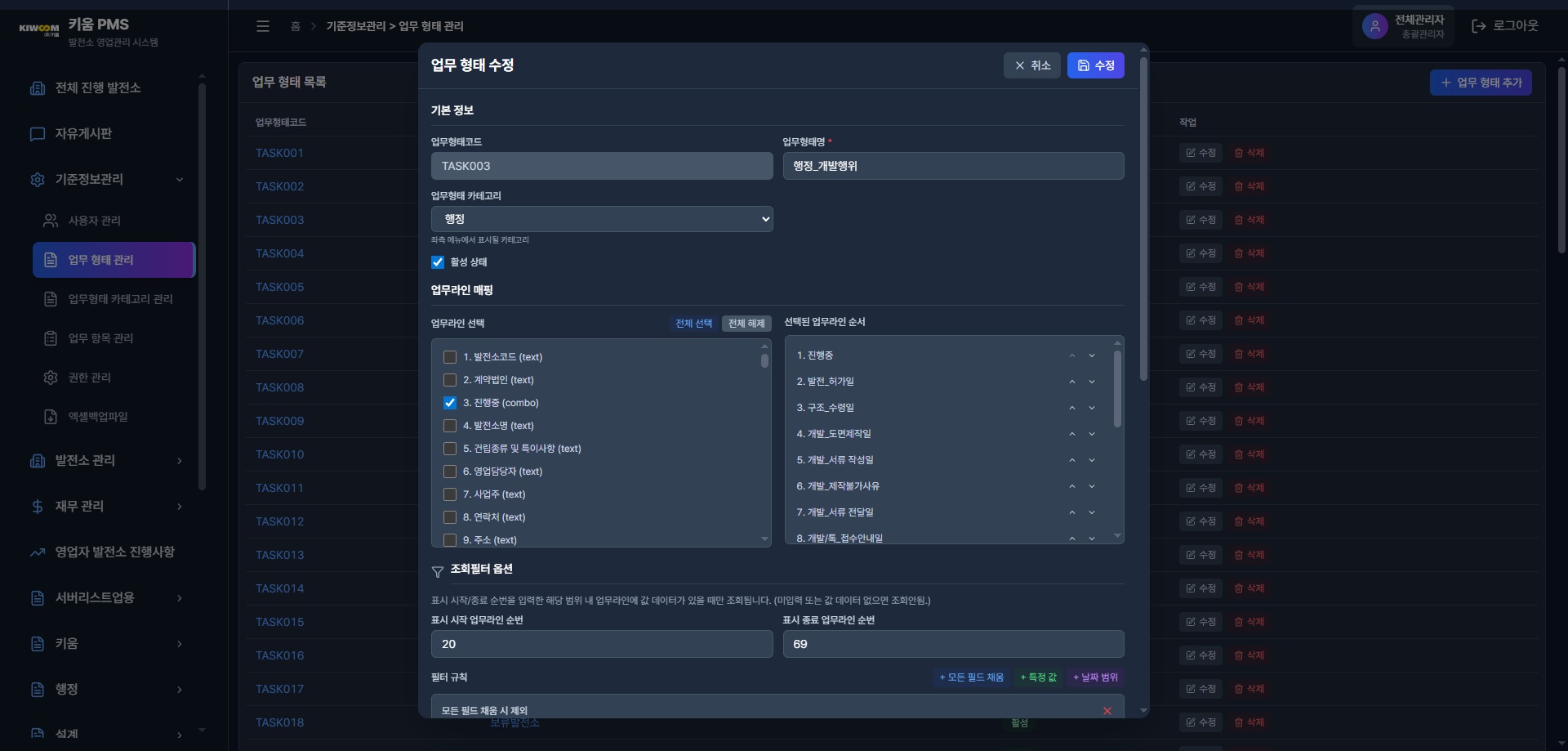Check 4. 발전소명 (text) workline

450,426
